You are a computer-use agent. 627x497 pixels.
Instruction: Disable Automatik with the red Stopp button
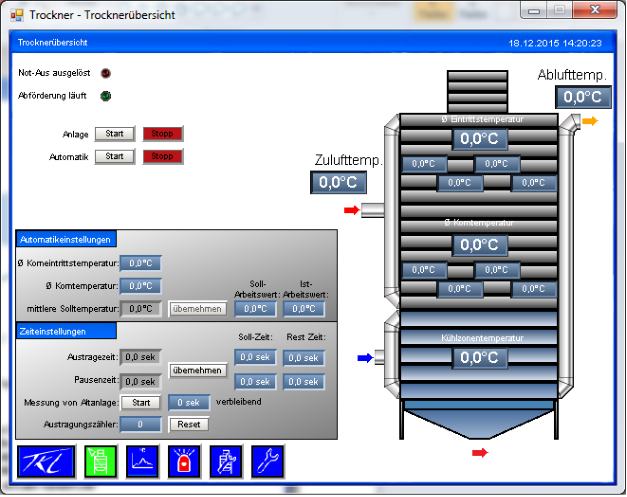163,156
